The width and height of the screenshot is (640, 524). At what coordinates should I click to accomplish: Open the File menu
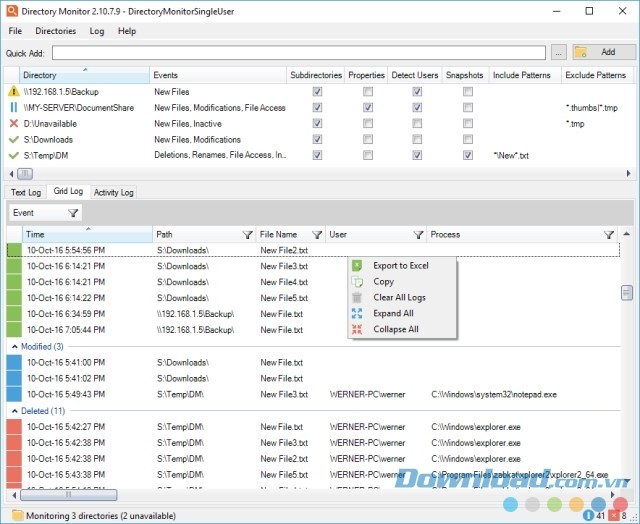pos(15,31)
